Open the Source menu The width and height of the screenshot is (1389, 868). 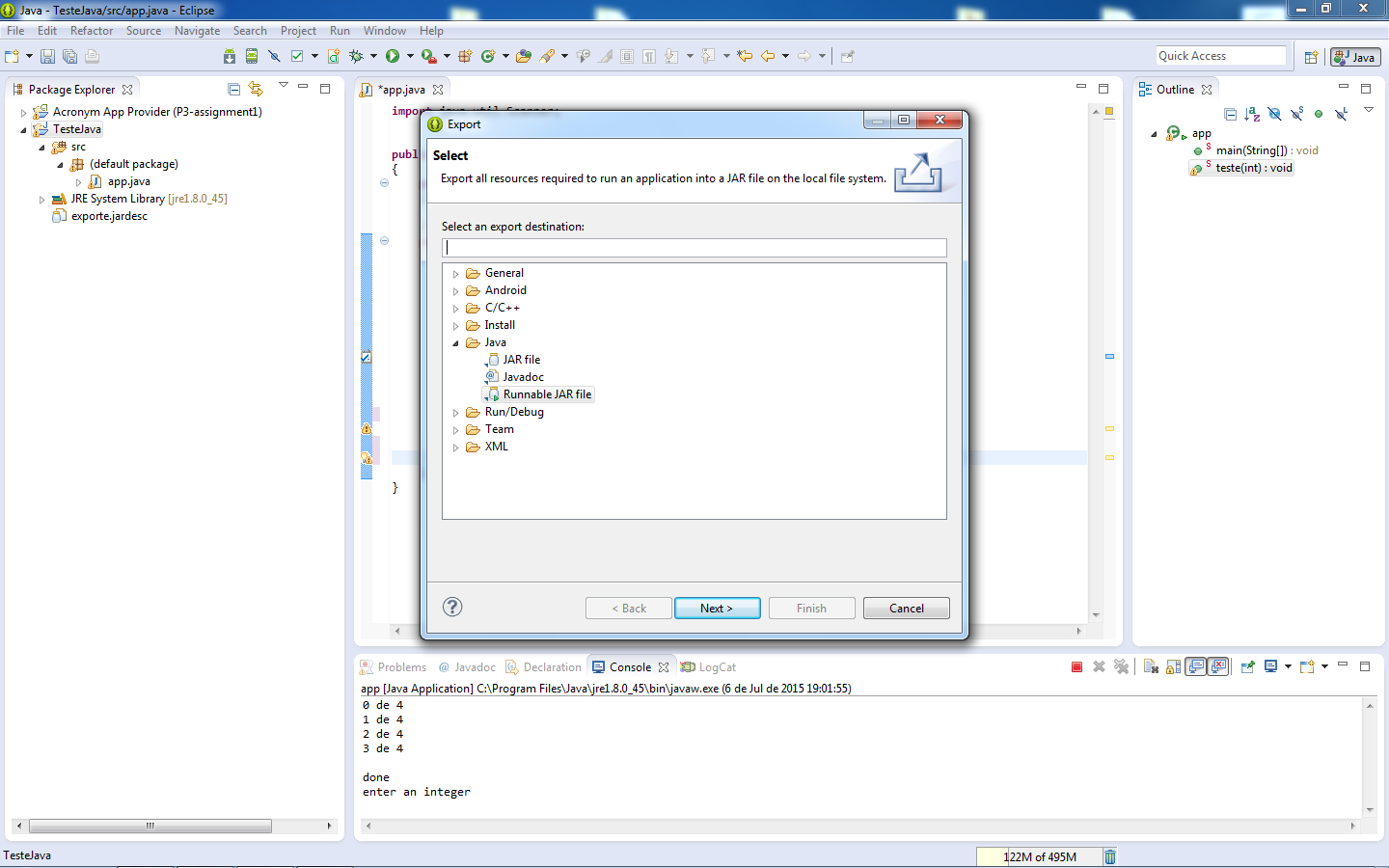144,31
